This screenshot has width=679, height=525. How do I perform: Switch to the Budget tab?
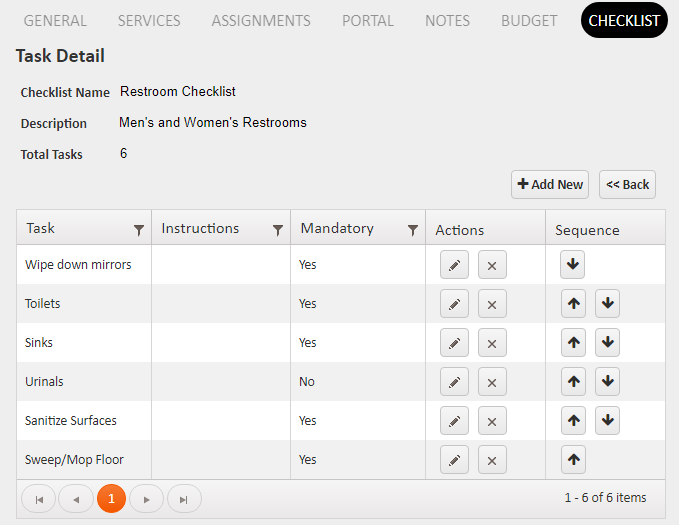pos(529,20)
